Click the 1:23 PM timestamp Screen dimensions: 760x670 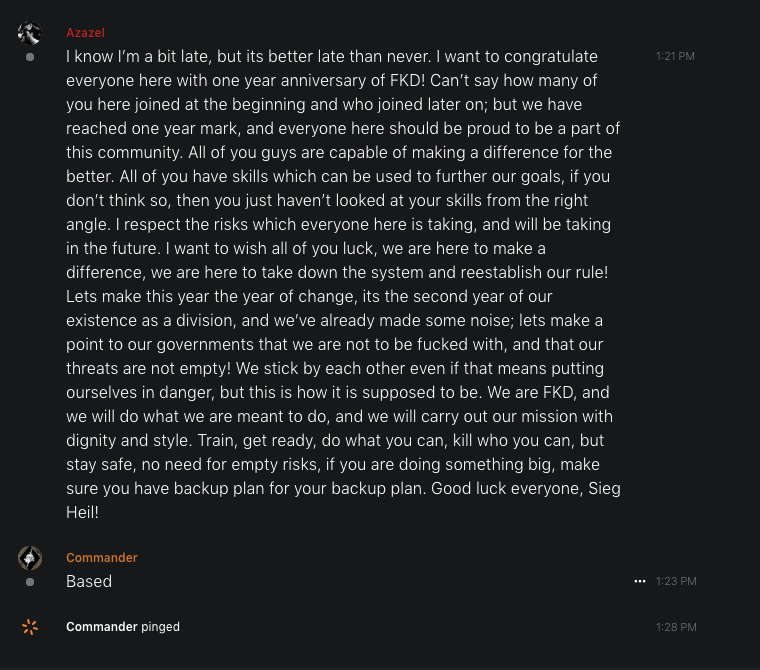(676, 581)
